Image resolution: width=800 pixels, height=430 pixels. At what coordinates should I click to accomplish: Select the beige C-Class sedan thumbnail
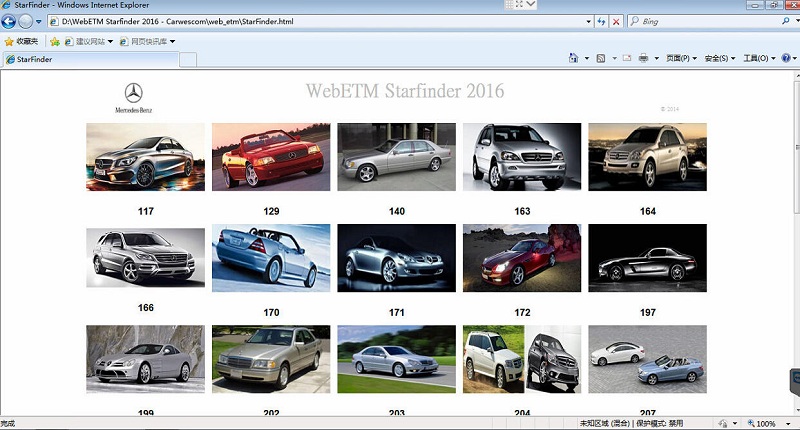click(271, 359)
